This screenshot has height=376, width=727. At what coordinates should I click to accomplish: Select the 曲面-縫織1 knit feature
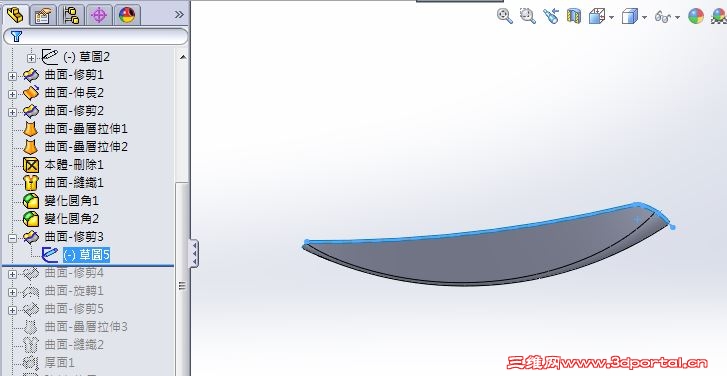(x=74, y=183)
